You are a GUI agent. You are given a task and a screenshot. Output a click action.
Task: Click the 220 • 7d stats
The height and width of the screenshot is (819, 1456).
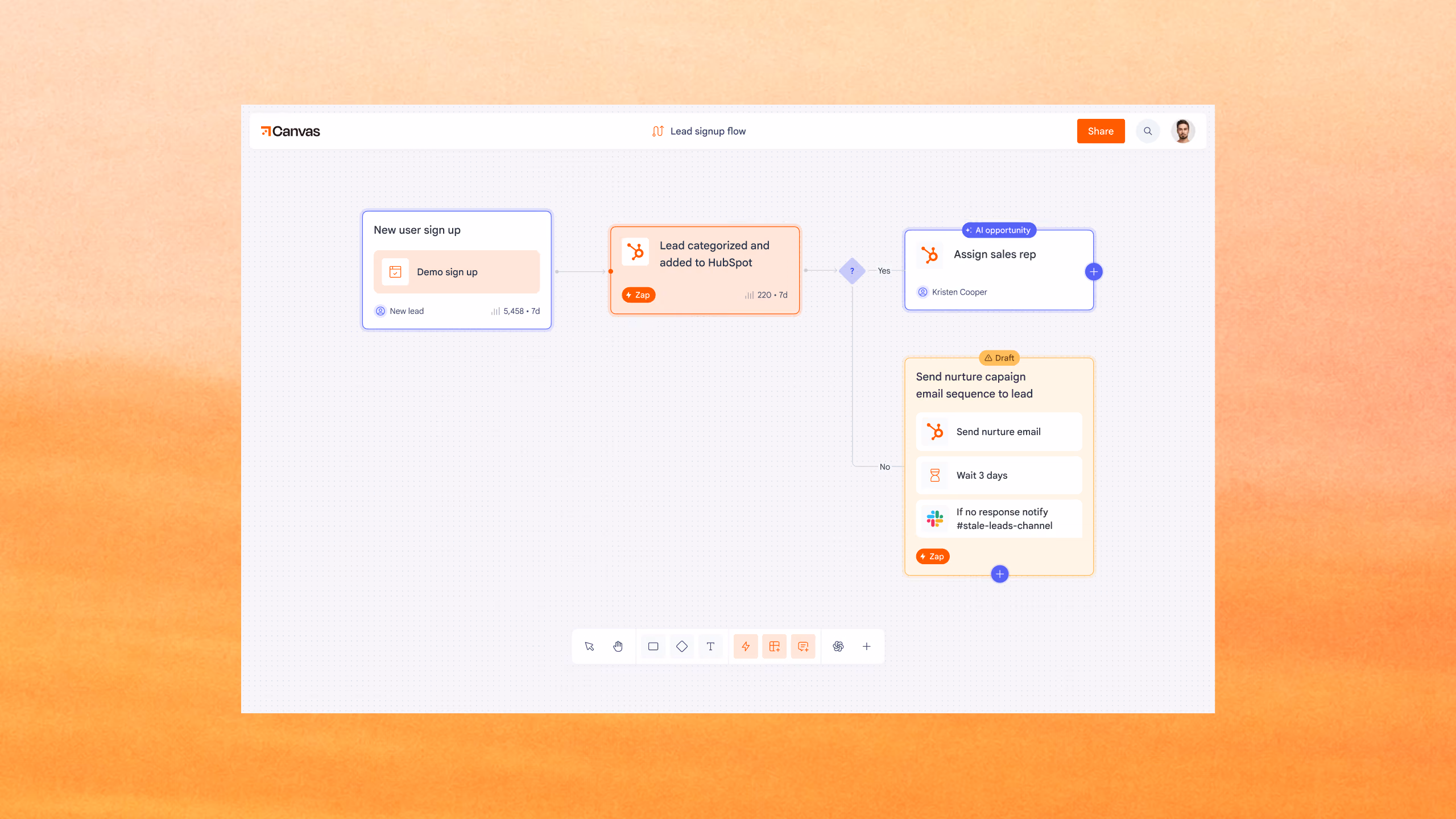[x=766, y=295]
